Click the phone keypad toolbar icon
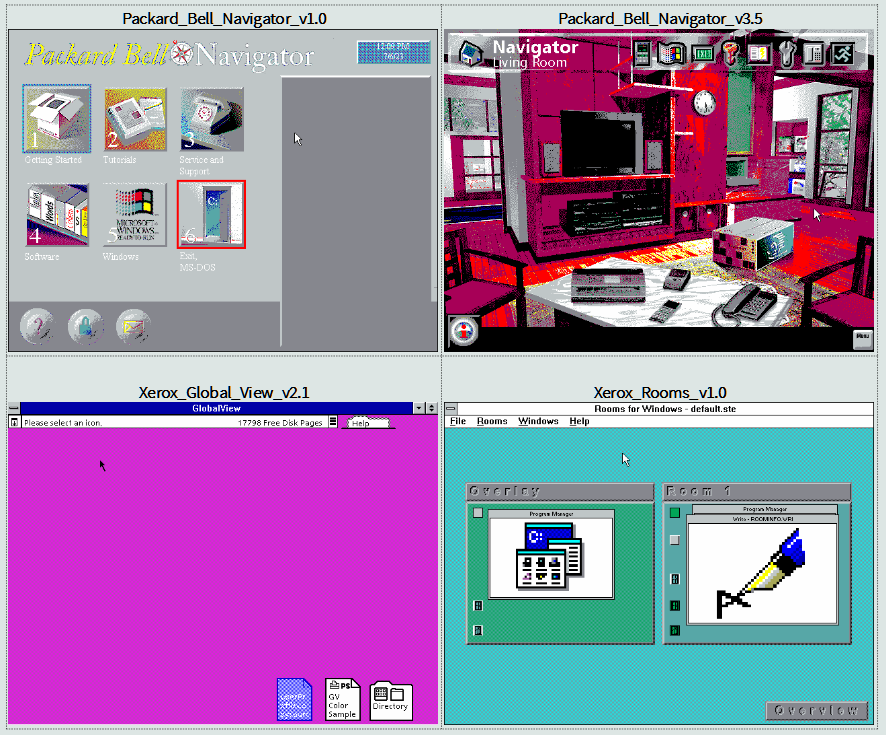Screen dimensions: 886x735 coord(814,54)
